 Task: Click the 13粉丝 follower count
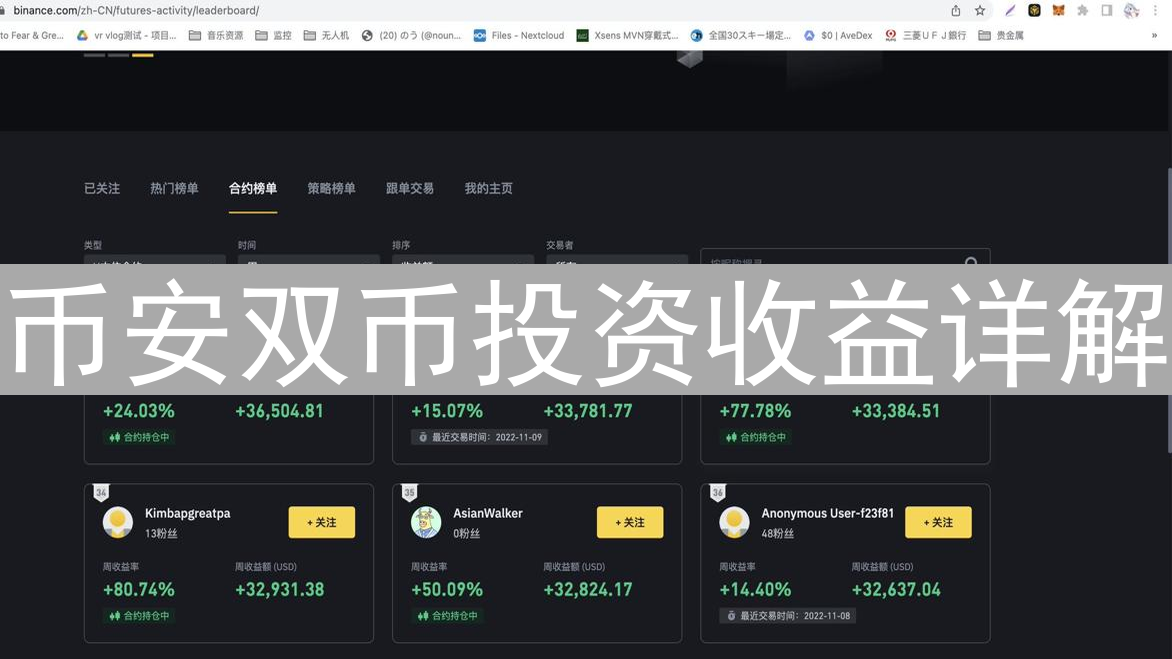161,533
